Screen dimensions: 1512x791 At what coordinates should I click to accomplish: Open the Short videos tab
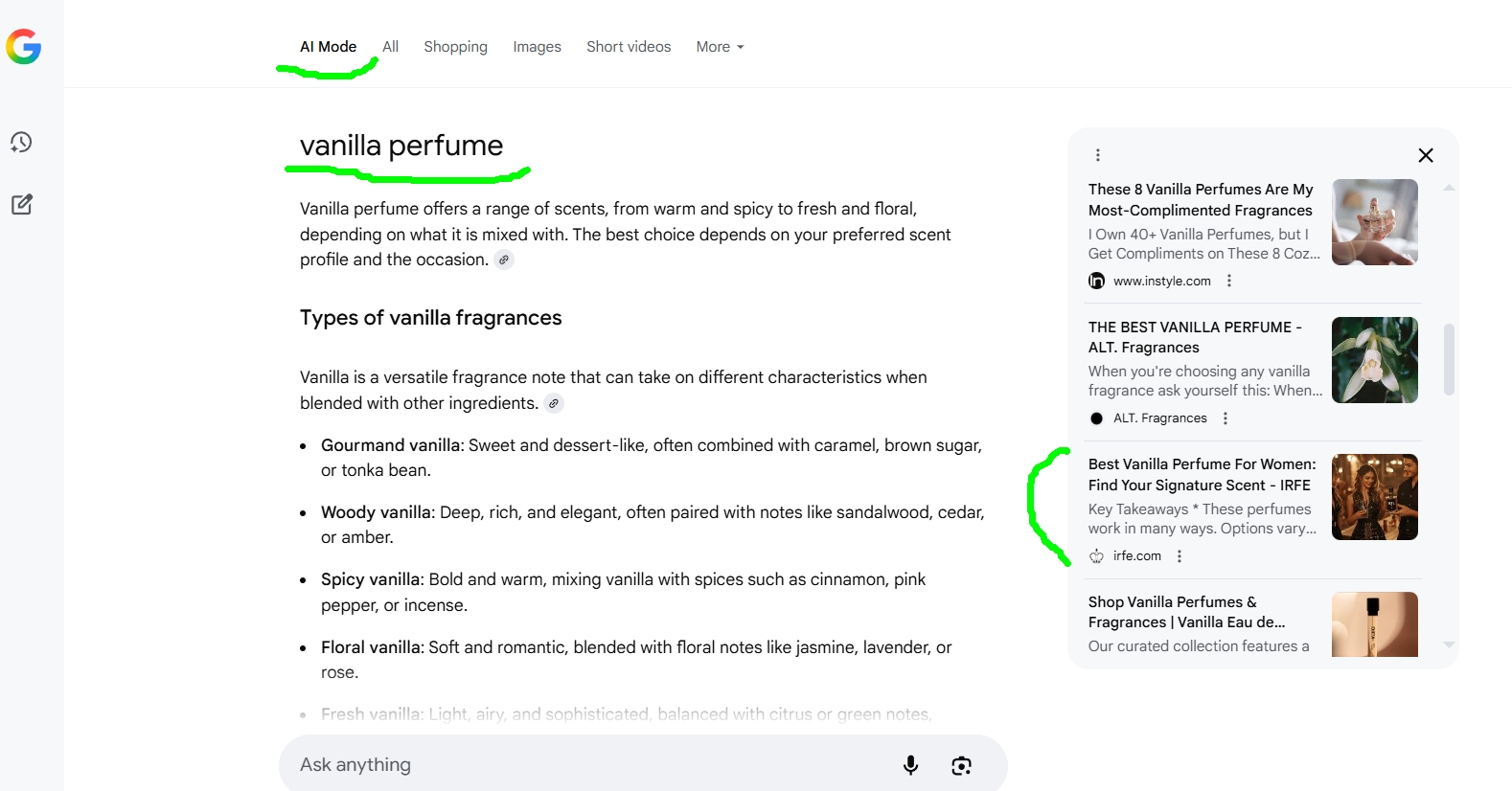pos(629,47)
